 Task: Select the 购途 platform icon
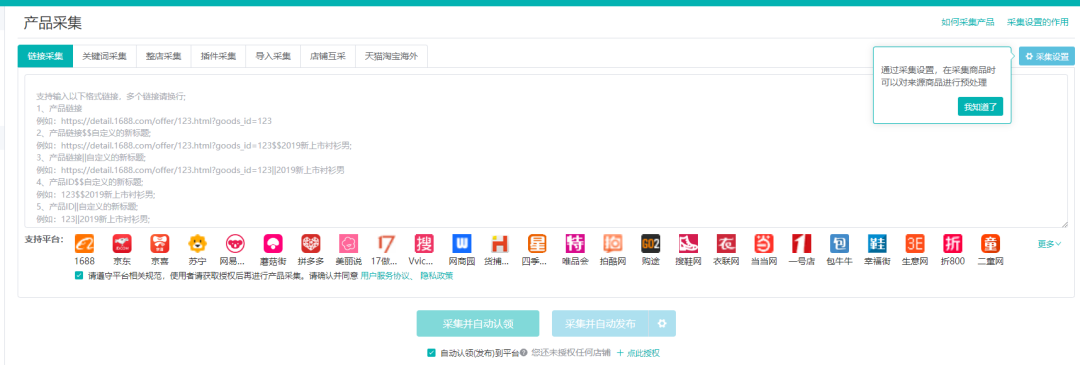click(650, 244)
